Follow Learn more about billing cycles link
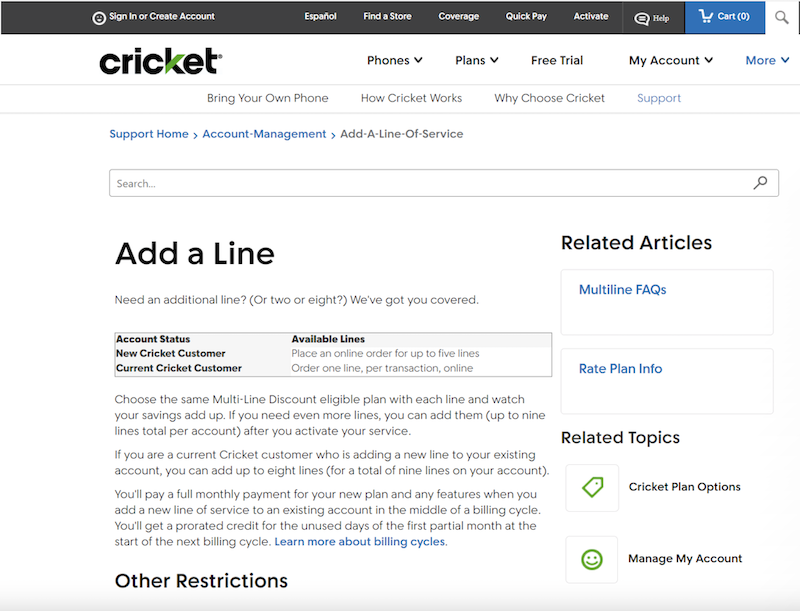The width and height of the screenshot is (800, 611). (x=360, y=542)
